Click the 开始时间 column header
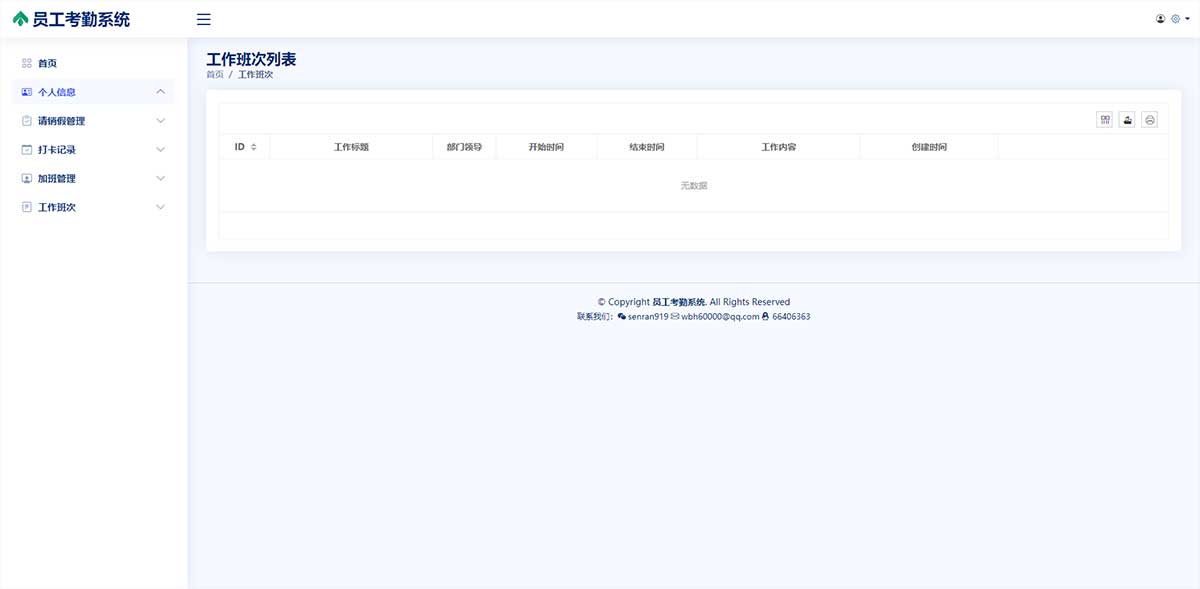Screen dimensions: 1200x589 coord(546,147)
